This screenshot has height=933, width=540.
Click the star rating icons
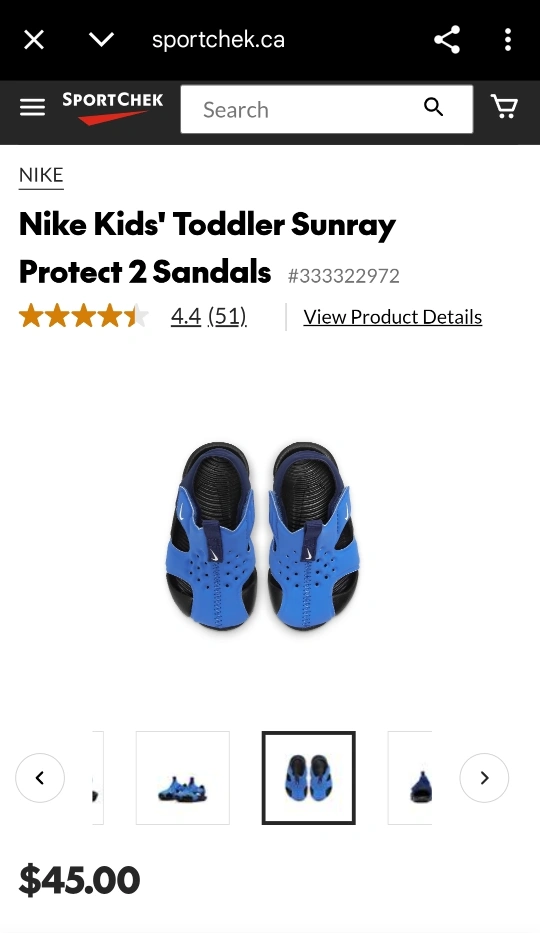[x=83, y=316]
